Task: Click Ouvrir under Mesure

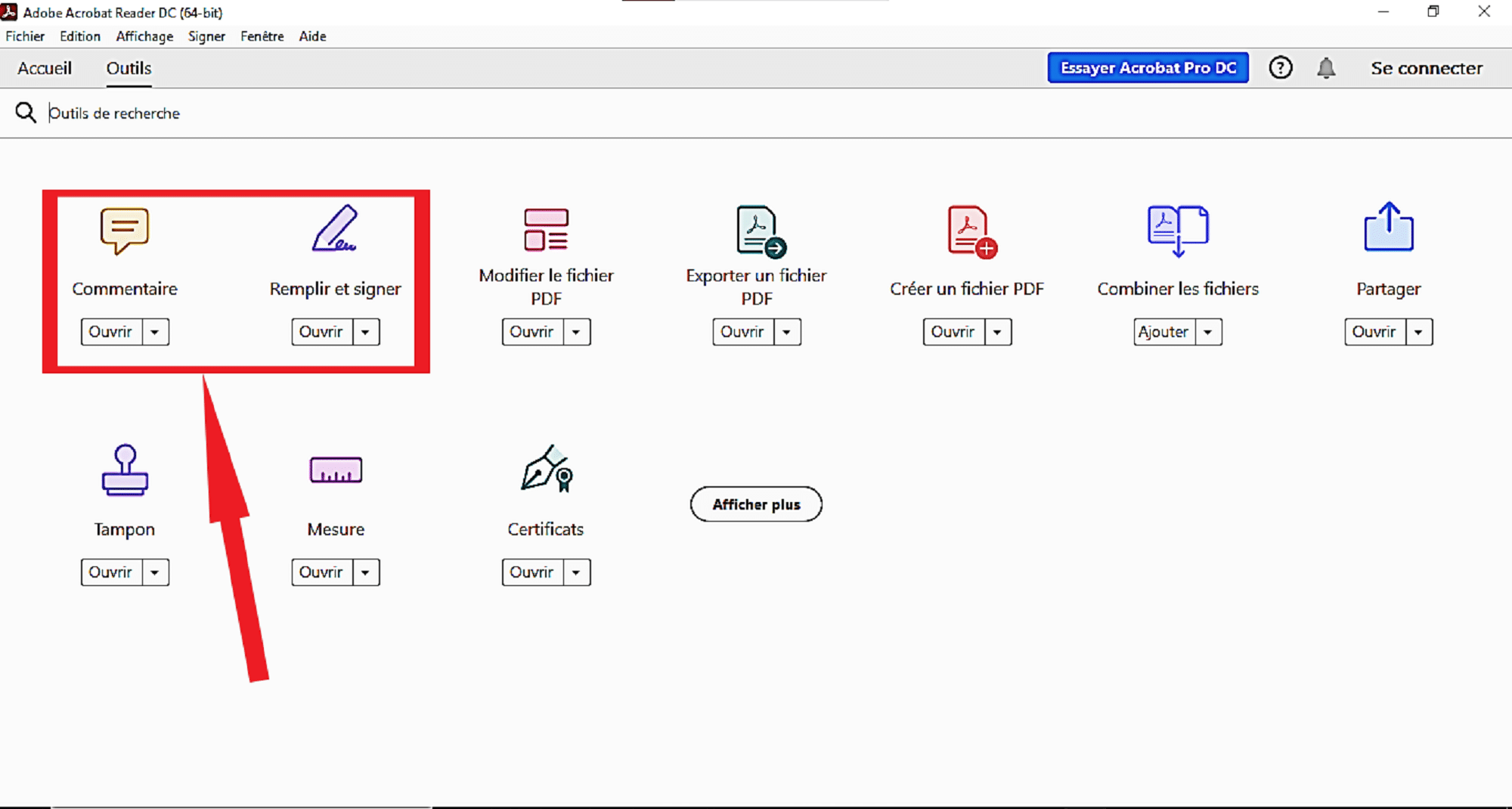Action: pyautogui.click(x=322, y=572)
